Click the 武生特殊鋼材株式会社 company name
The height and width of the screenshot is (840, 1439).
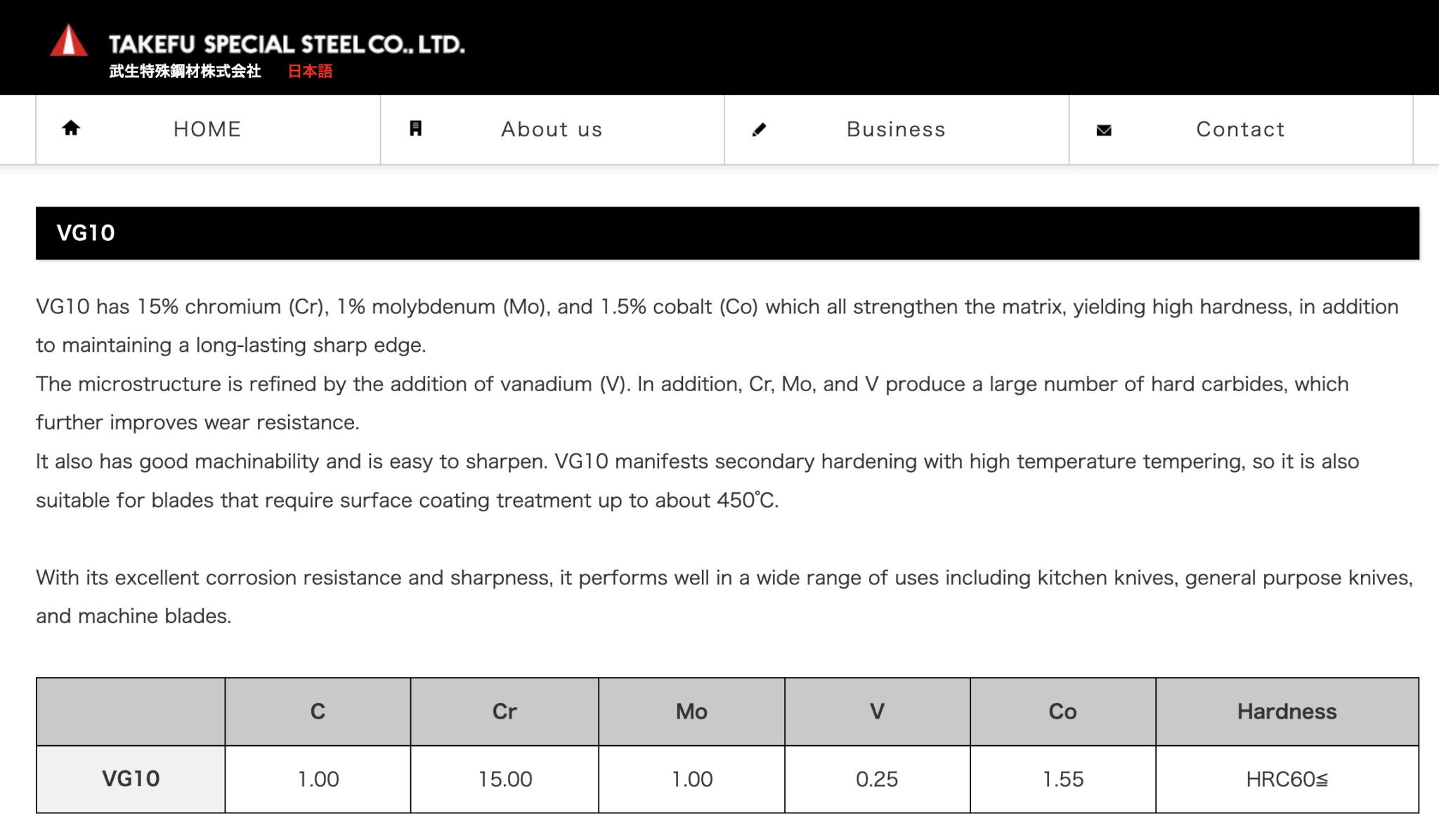(x=183, y=70)
